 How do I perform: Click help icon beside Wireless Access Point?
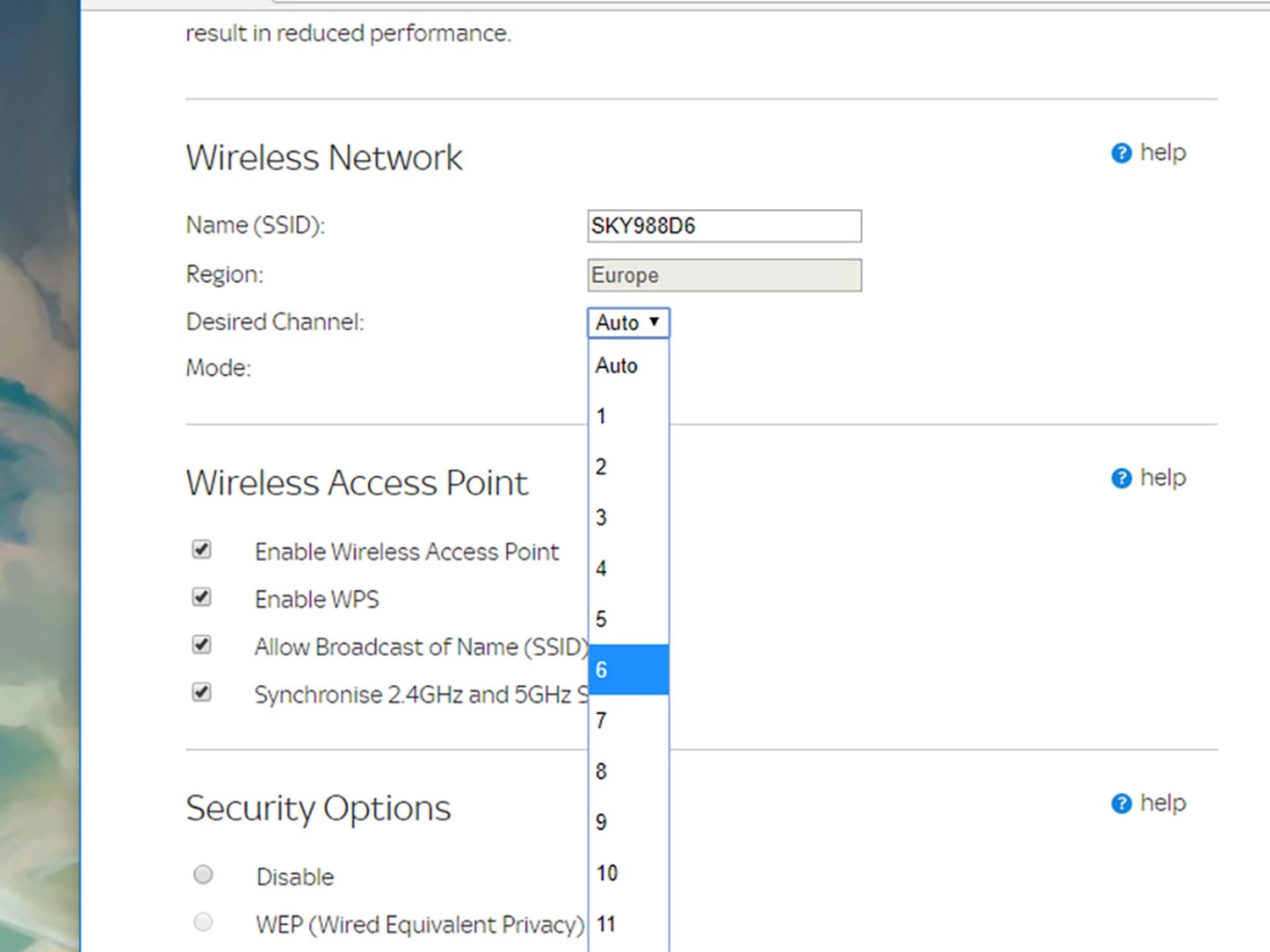click(1121, 478)
